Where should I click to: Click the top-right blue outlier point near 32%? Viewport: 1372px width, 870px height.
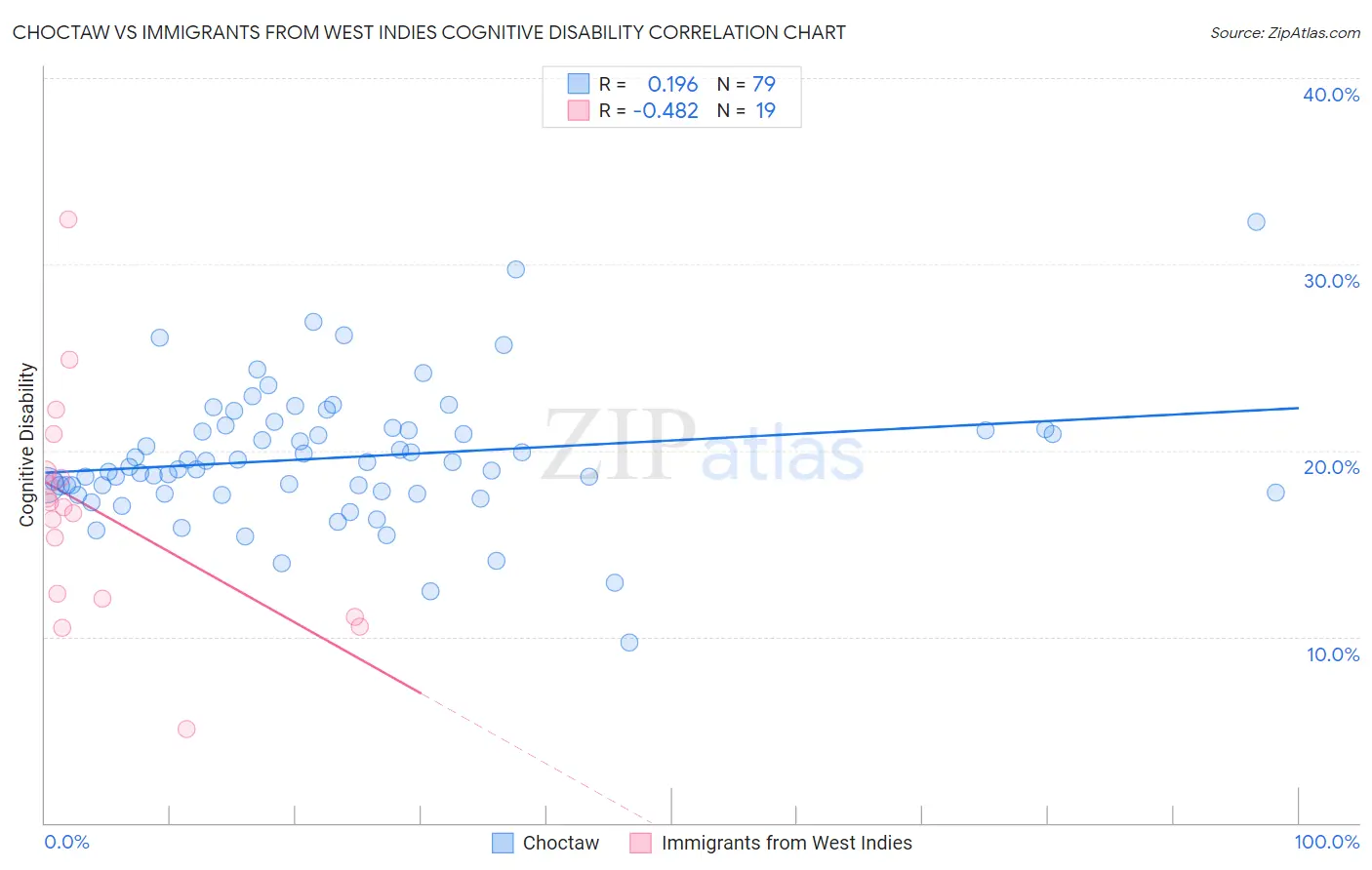coord(1257,222)
